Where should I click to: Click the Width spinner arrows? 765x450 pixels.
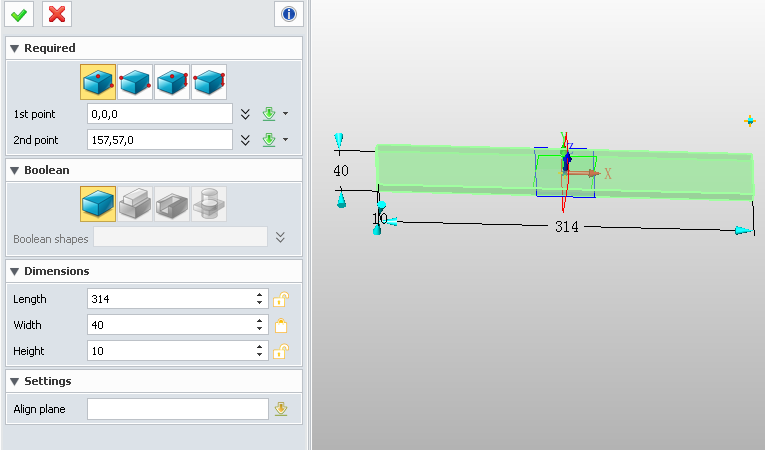[x=260, y=325]
